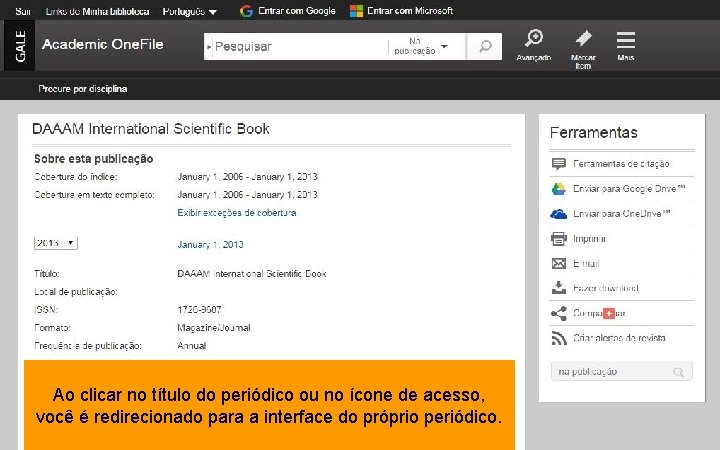Click the DAAAM International Scientific Book heading
Viewport: 720px width, 450px height.
151,129
